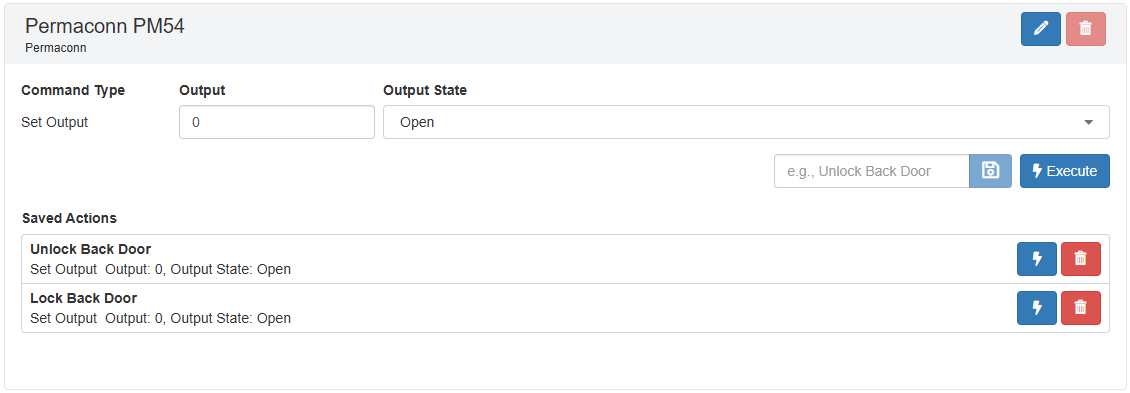
Task: Open the Output State dropdown
Action: point(746,122)
